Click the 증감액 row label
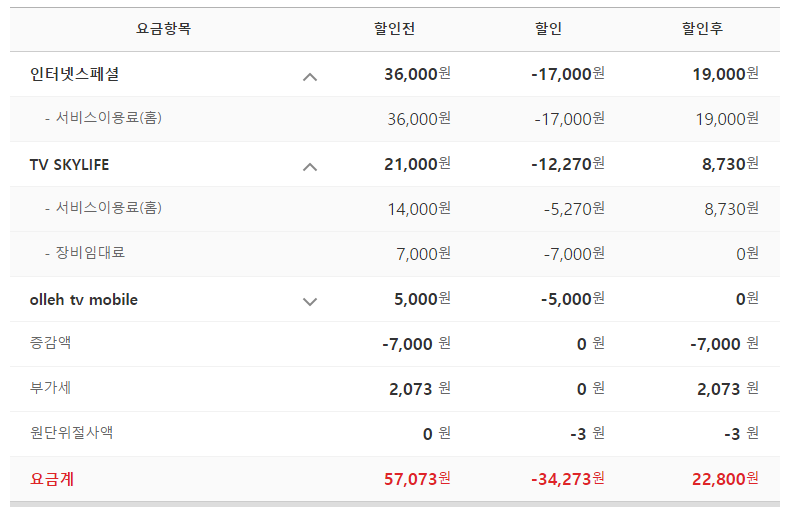The height and width of the screenshot is (507, 790). (51, 343)
